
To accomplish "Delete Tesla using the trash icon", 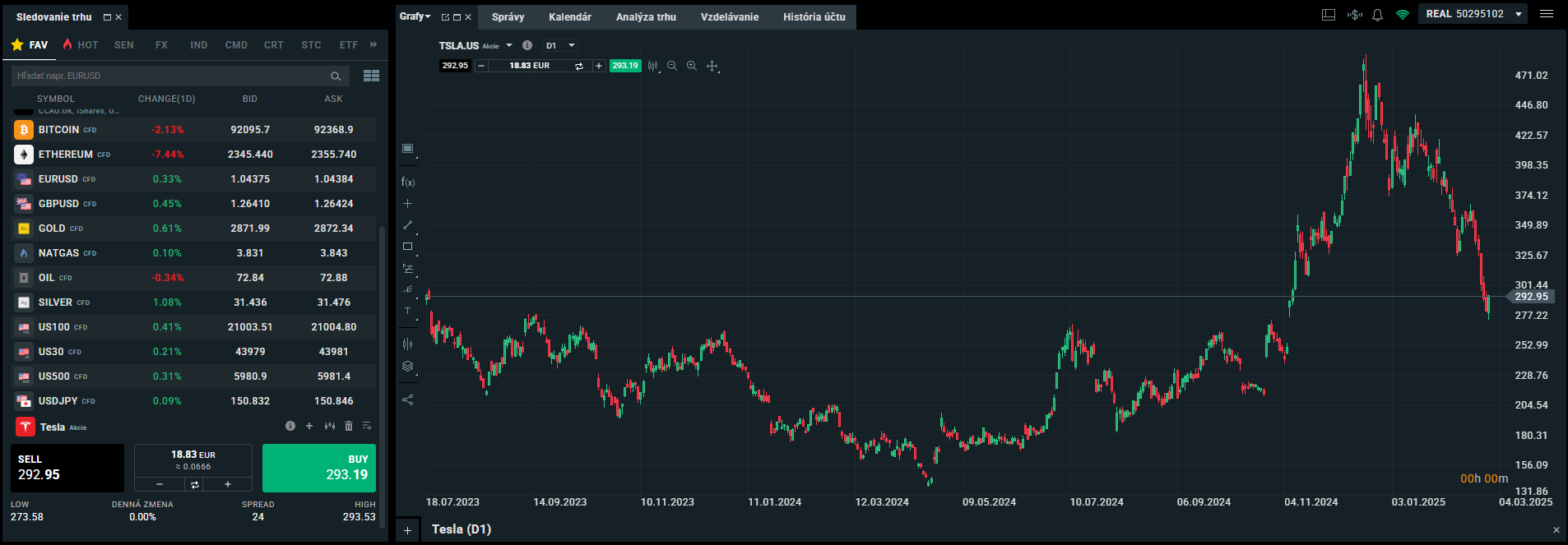I will pos(349,426).
